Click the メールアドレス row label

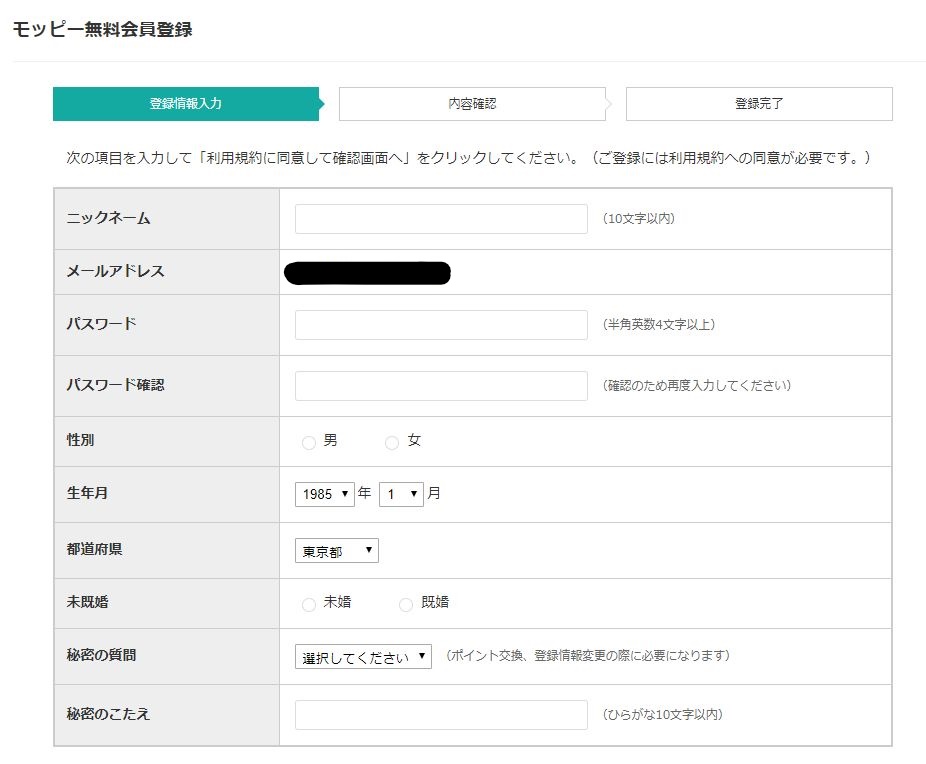115,271
